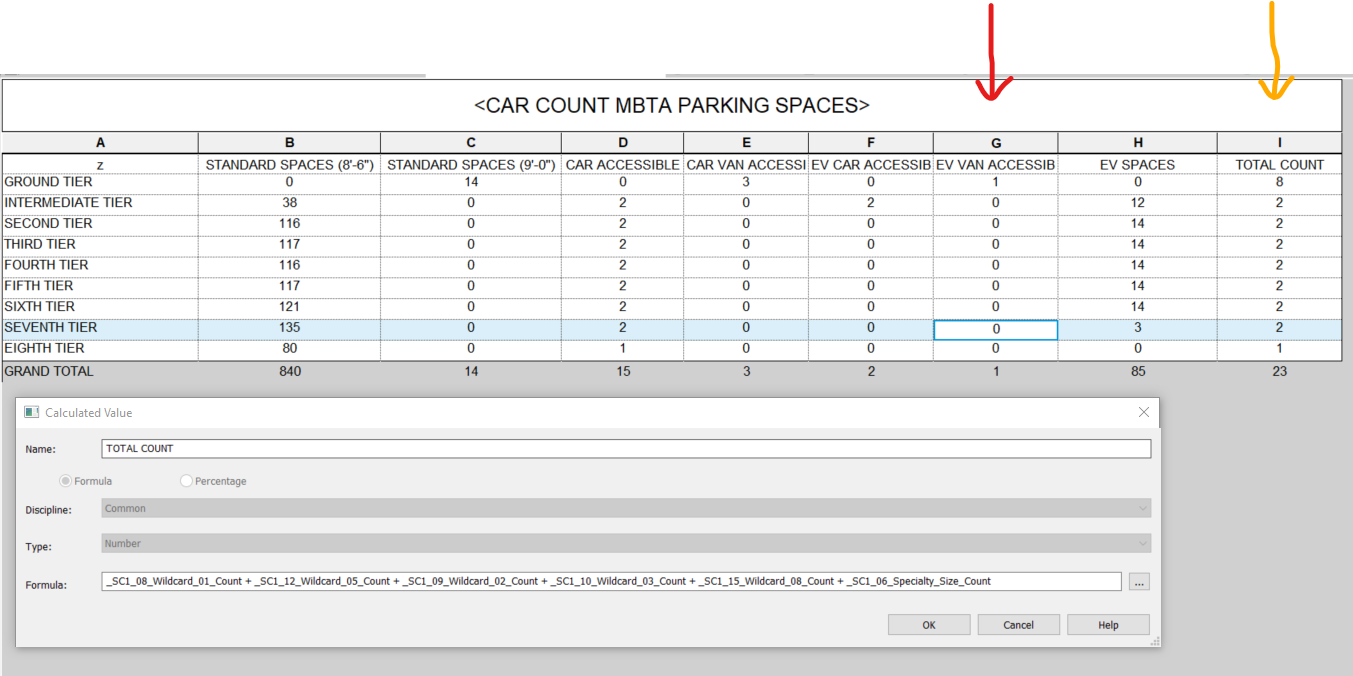Expand the Discipline combo box chevron

tap(1141, 509)
